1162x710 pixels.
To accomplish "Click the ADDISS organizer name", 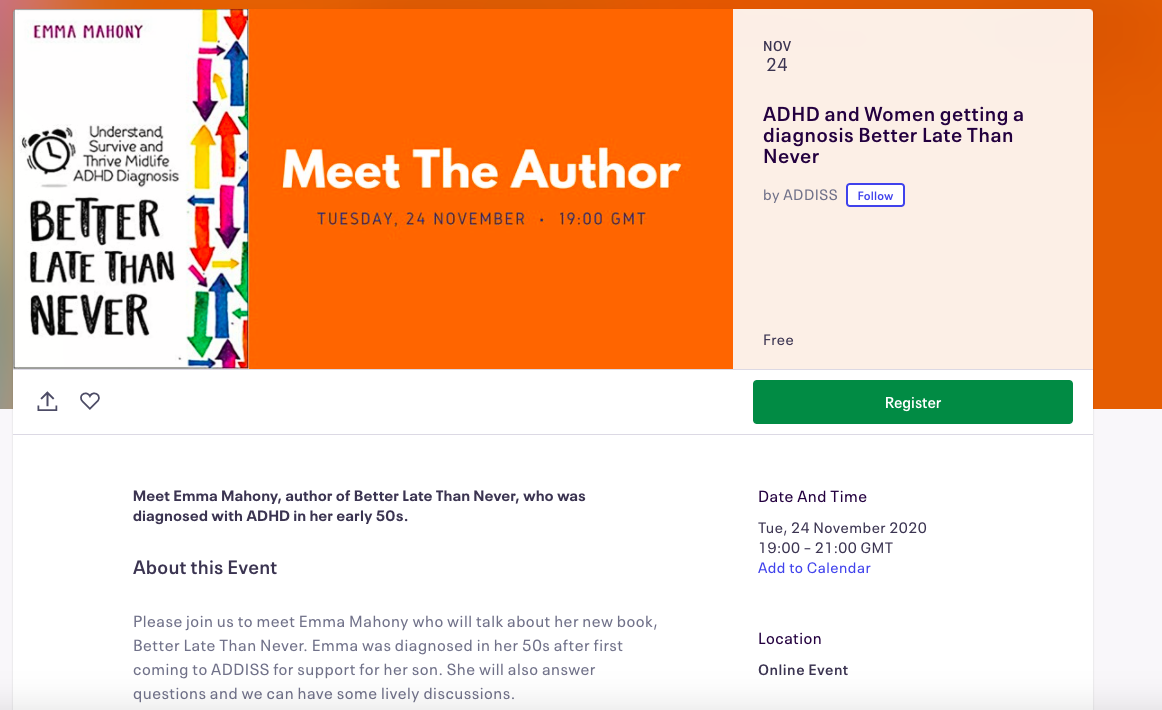I will [809, 195].
